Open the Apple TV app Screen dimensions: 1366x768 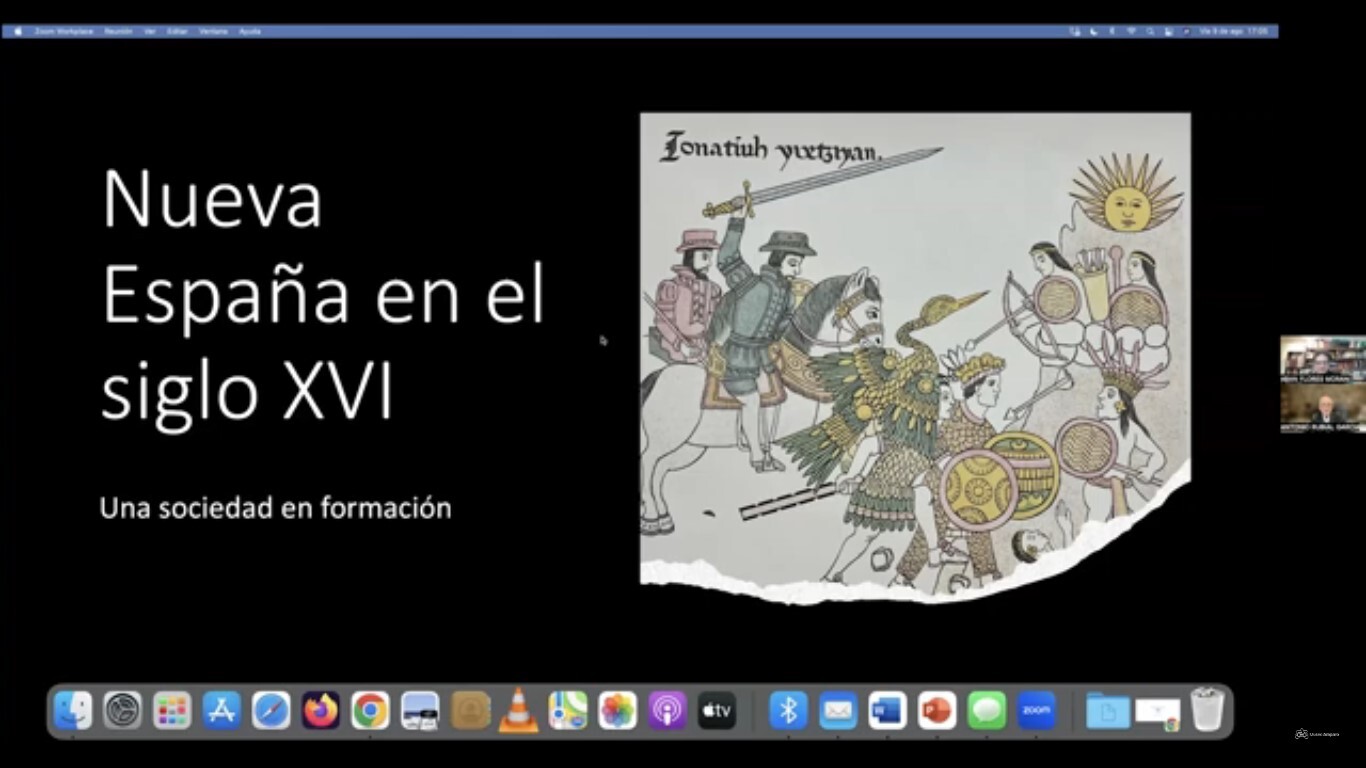(x=717, y=711)
